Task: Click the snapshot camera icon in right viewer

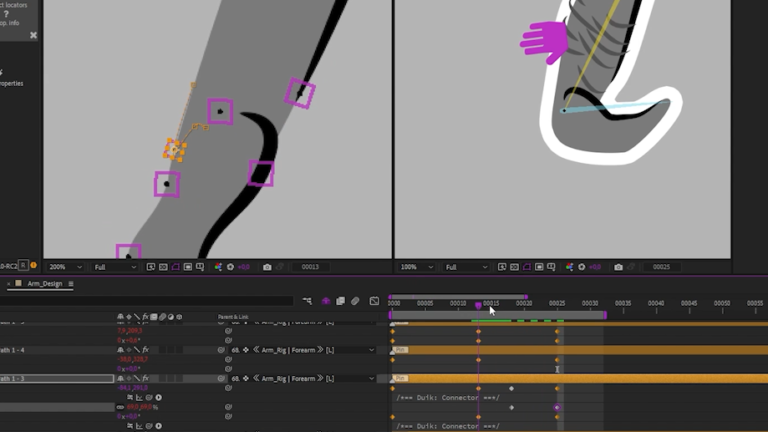Action: pos(617,268)
